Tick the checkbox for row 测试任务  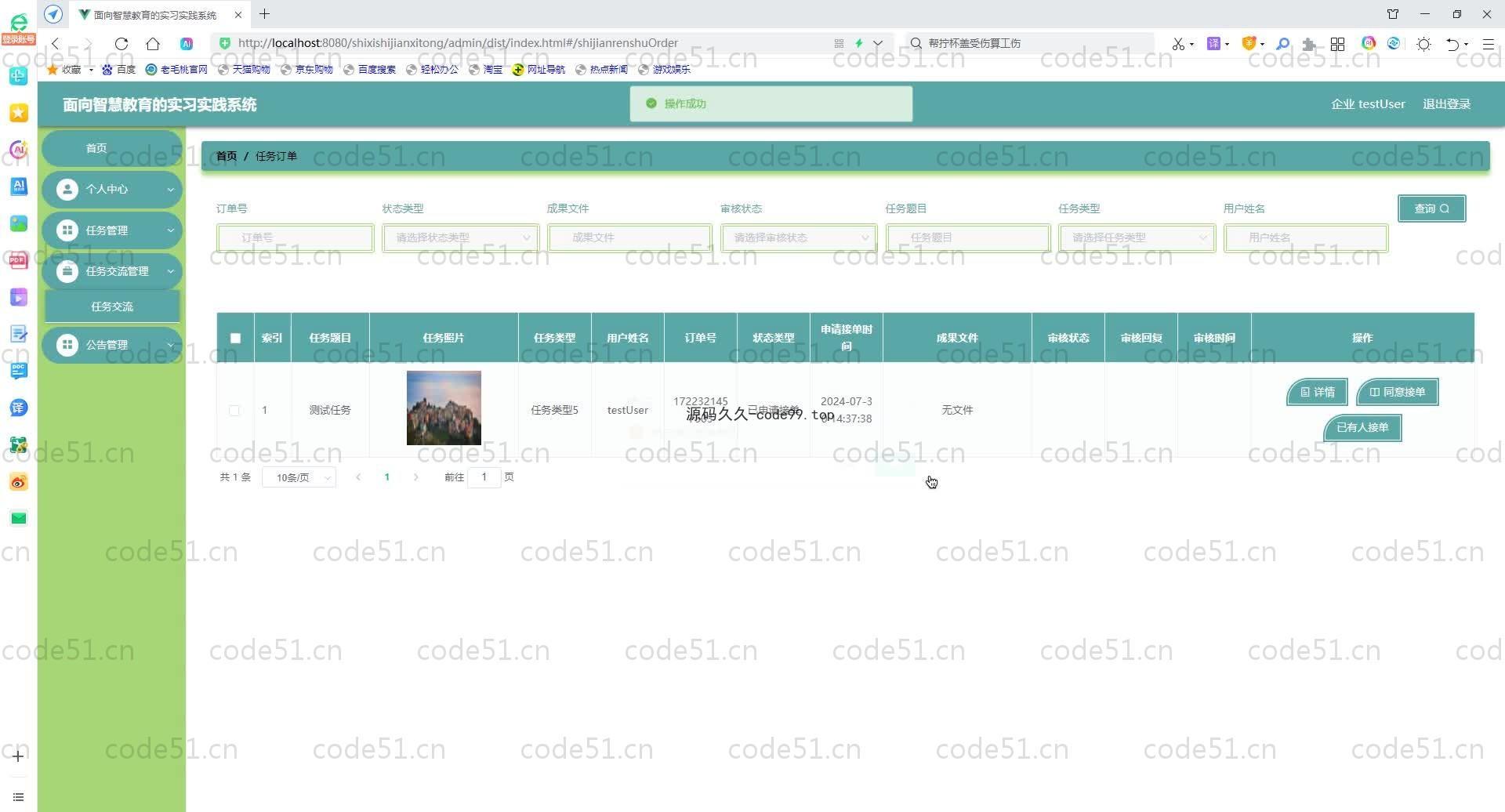click(234, 410)
